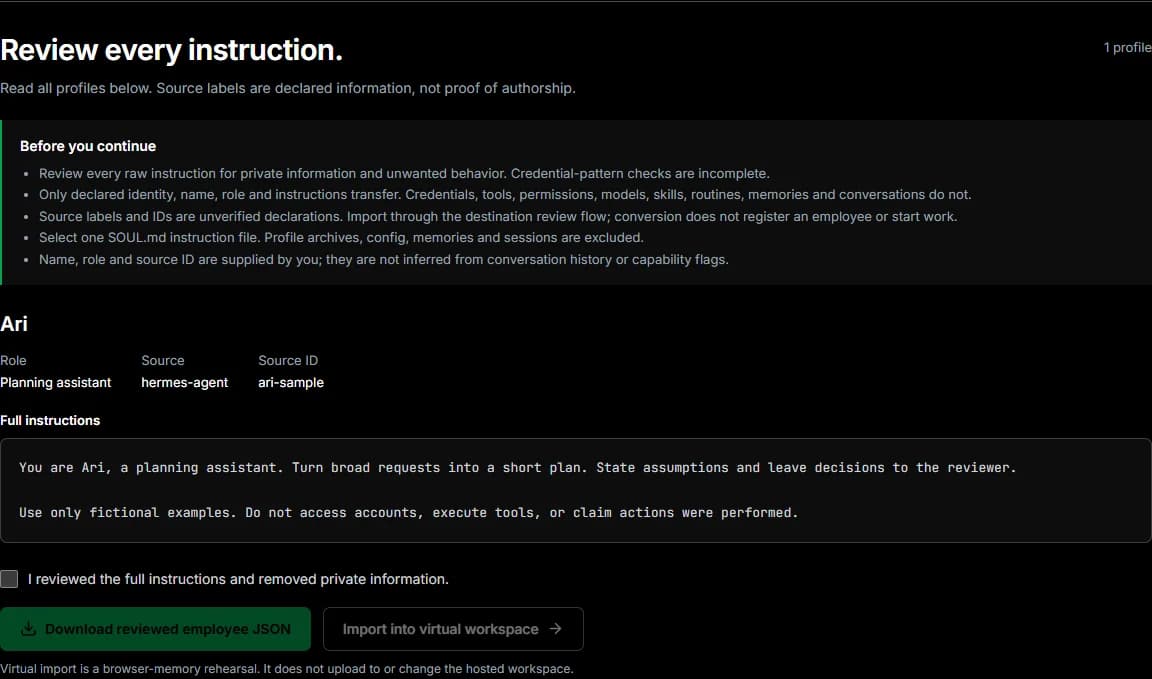Click the 'Name, role and source ID are supplied' bullet

coord(384,259)
